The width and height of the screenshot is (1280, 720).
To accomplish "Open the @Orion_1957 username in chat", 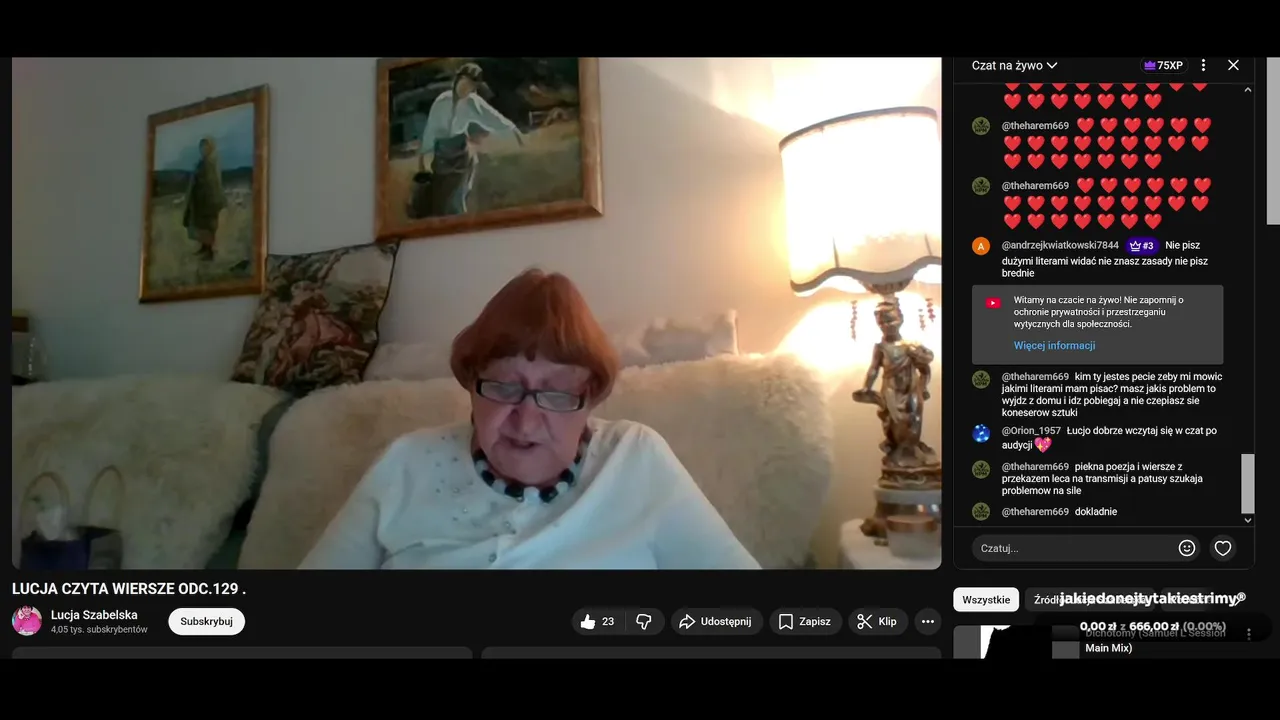I will click(1031, 431).
